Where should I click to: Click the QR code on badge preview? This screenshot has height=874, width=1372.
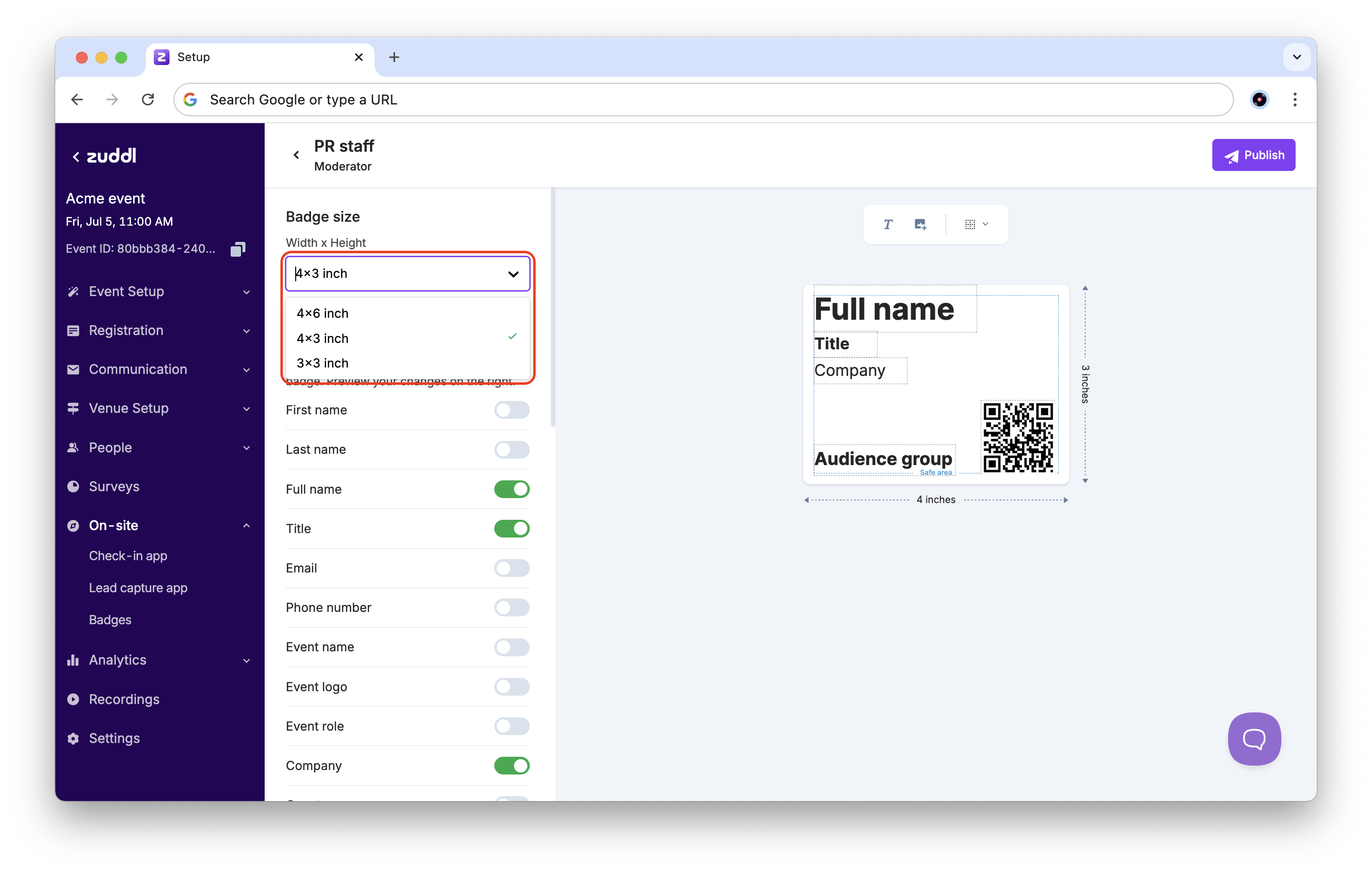[1018, 437]
